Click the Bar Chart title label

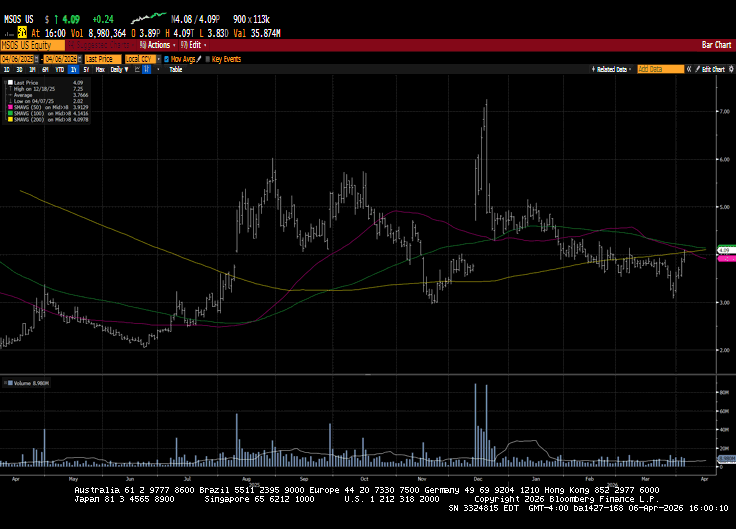pos(716,45)
